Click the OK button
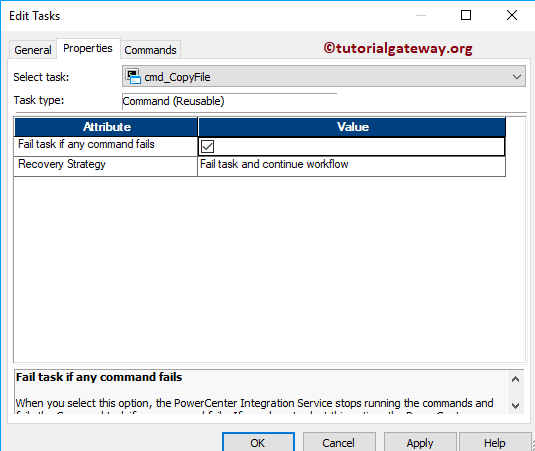This screenshot has width=535, height=451. [258, 442]
